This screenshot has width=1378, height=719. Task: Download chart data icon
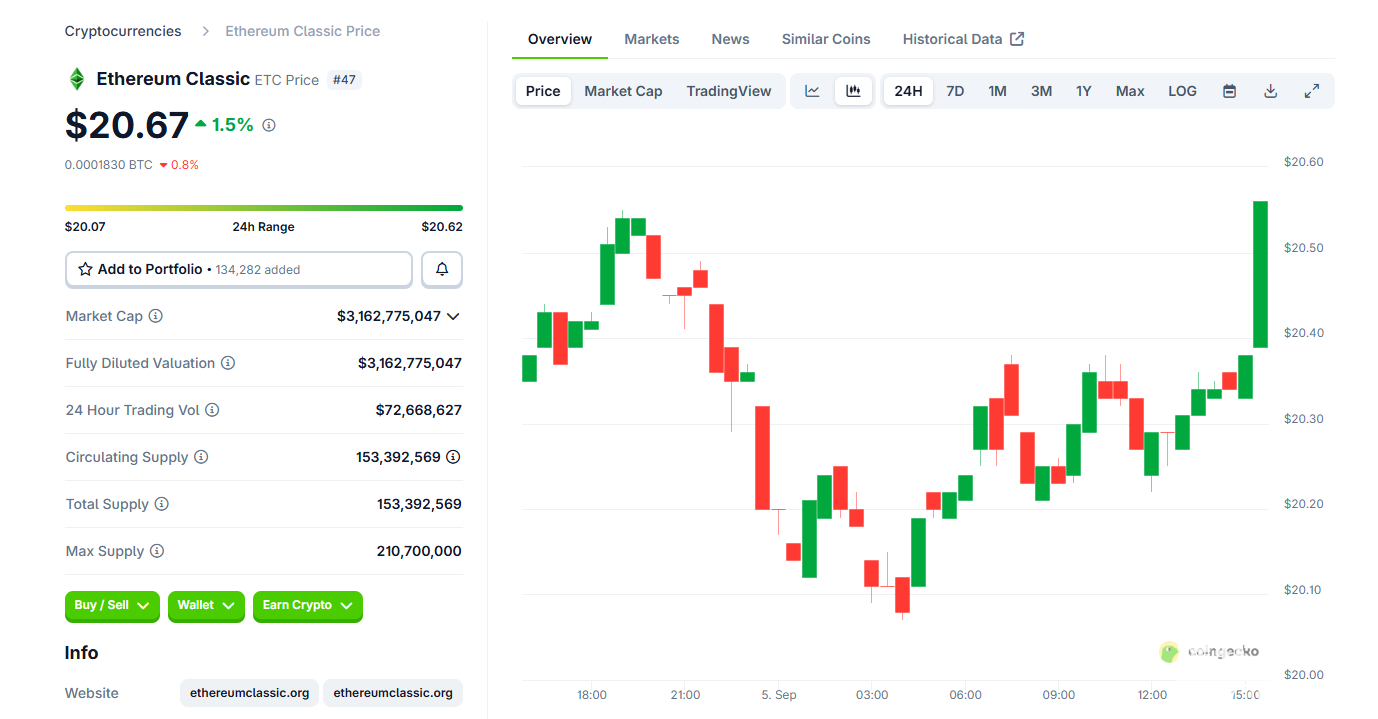pos(1270,91)
